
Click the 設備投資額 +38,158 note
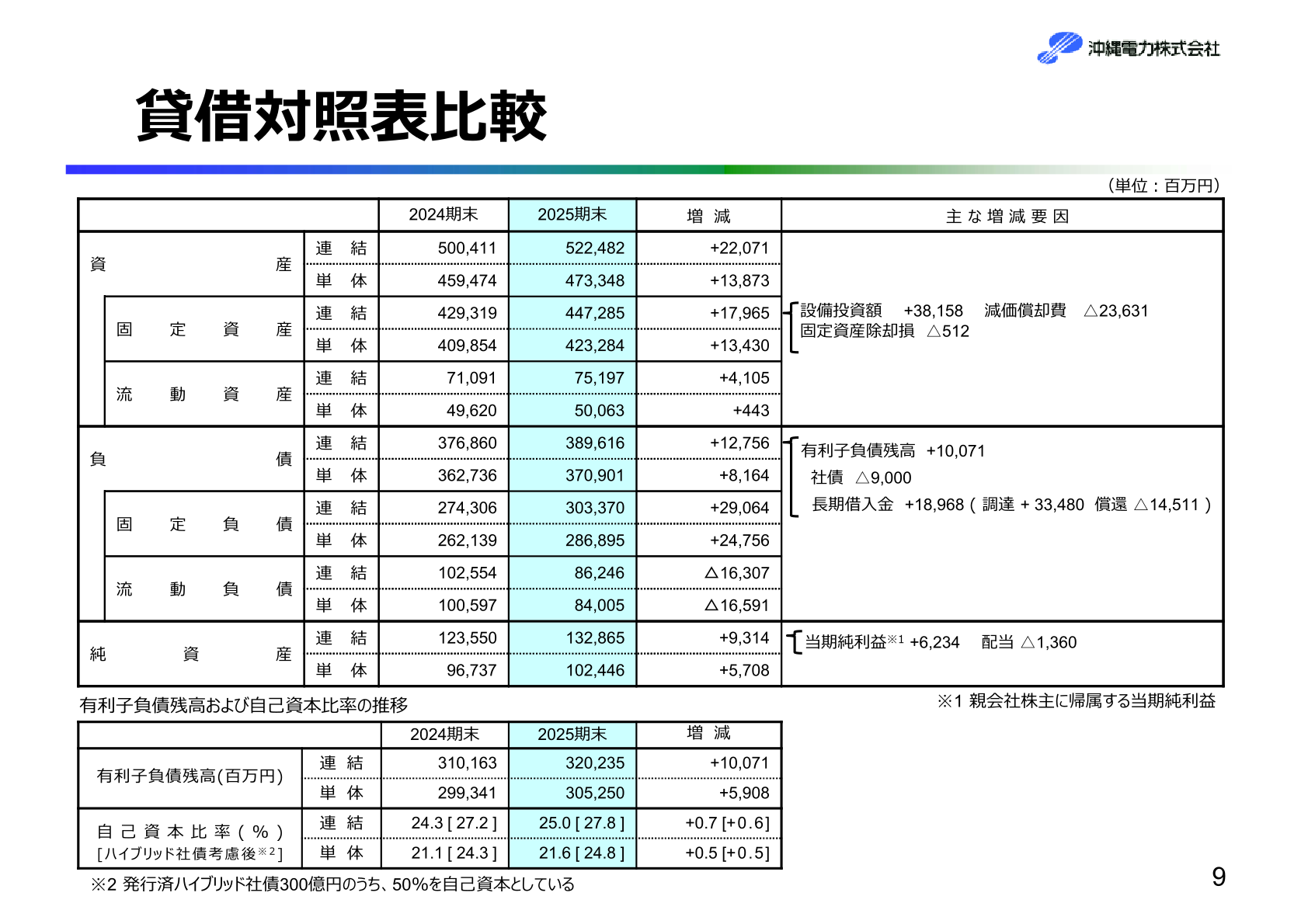[882, 311]
